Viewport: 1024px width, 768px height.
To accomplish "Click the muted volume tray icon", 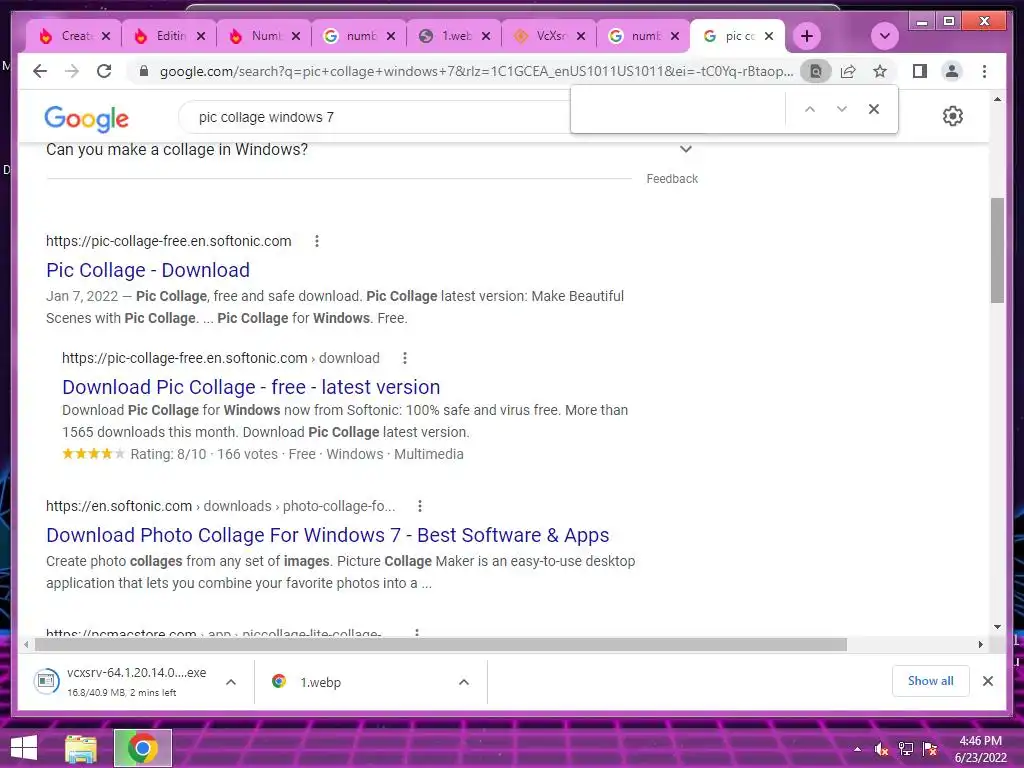I will pyautogui.click(x=881, y=749).
